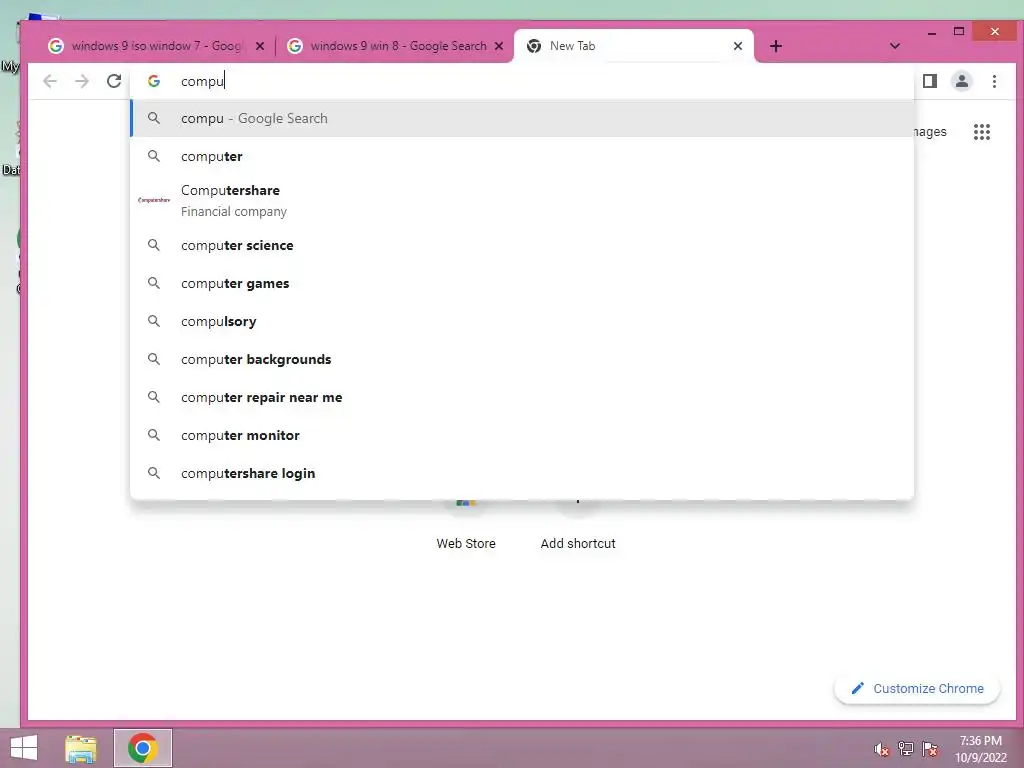Image resolution: width=1024 pixels, height=768 pixels.
Task: Click the taskbar clock 7:36 PM
Action: 981,749
